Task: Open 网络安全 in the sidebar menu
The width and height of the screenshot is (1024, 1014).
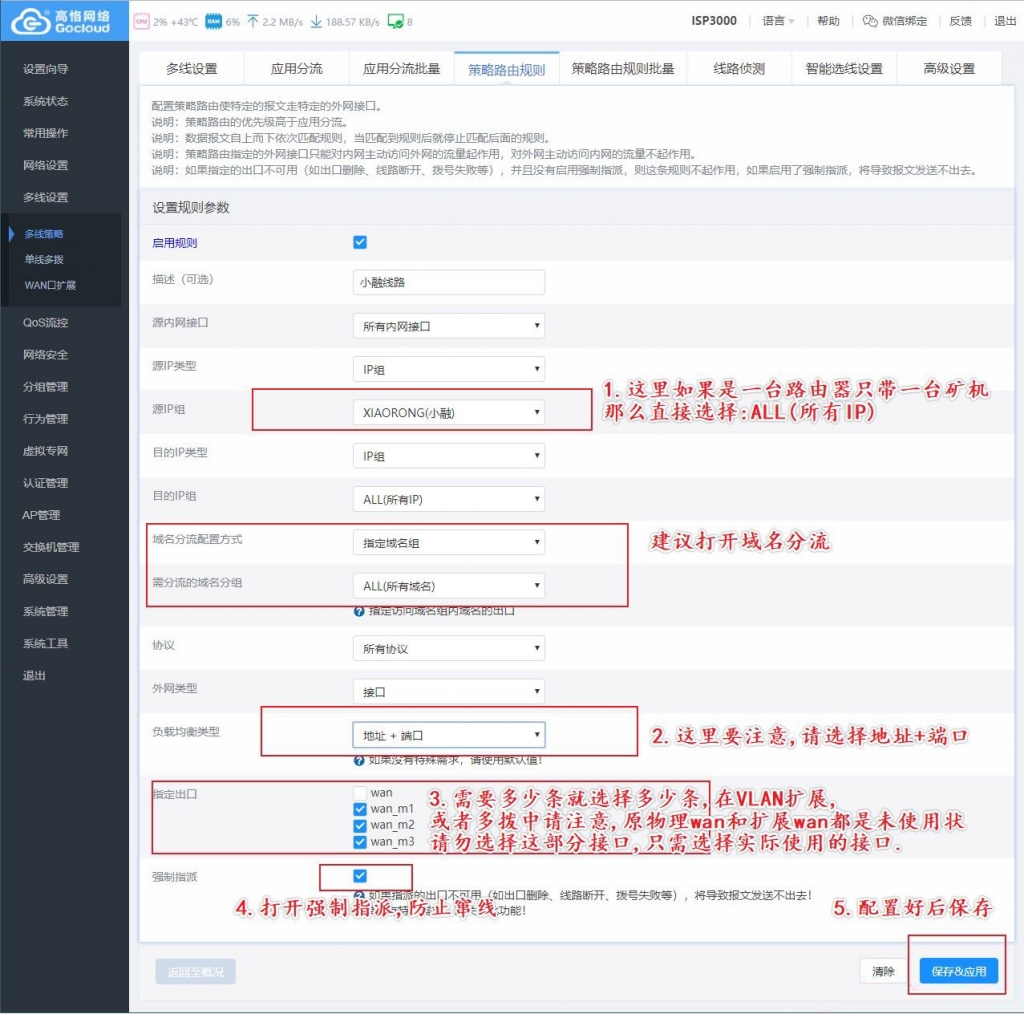Action: (46, 355)
